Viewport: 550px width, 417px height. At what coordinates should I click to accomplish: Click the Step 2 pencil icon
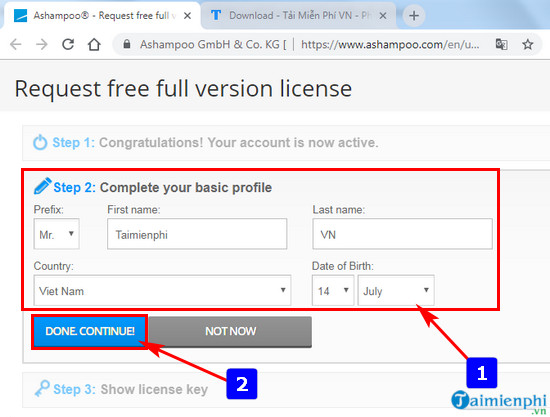42,186
